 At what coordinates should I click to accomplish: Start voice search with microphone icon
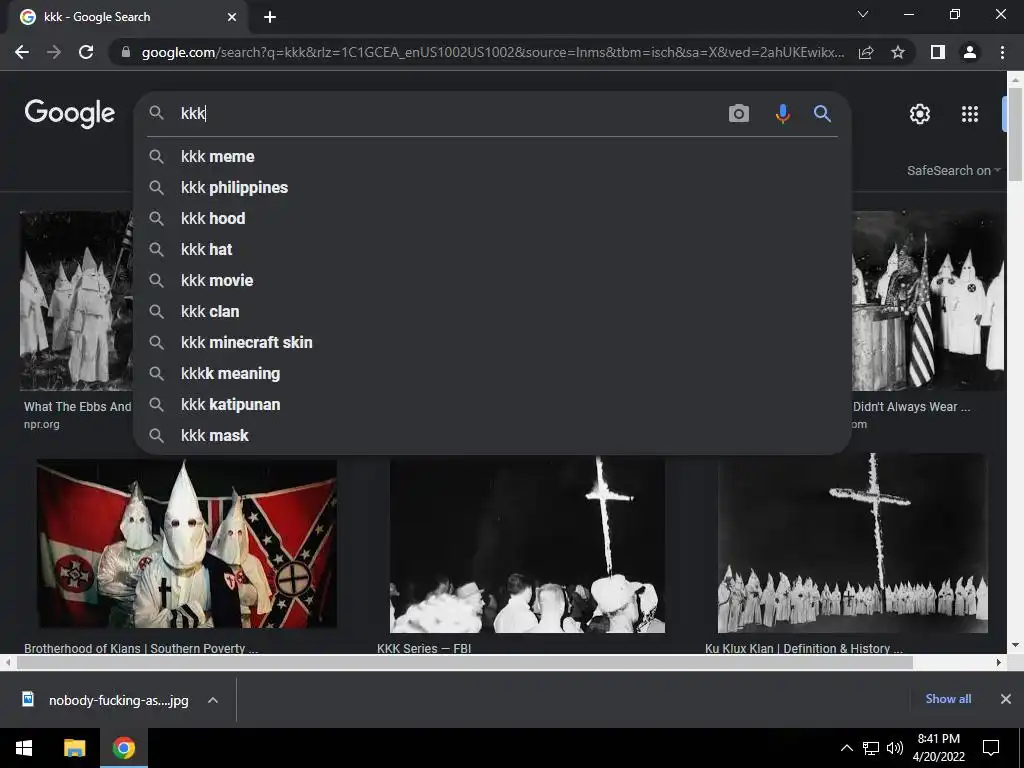tap(782, 114)
